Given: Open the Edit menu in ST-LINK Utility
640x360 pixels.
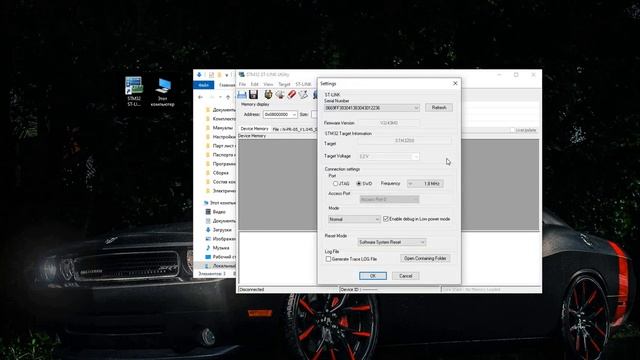Looking at the screenshot, I should [255, 84].
